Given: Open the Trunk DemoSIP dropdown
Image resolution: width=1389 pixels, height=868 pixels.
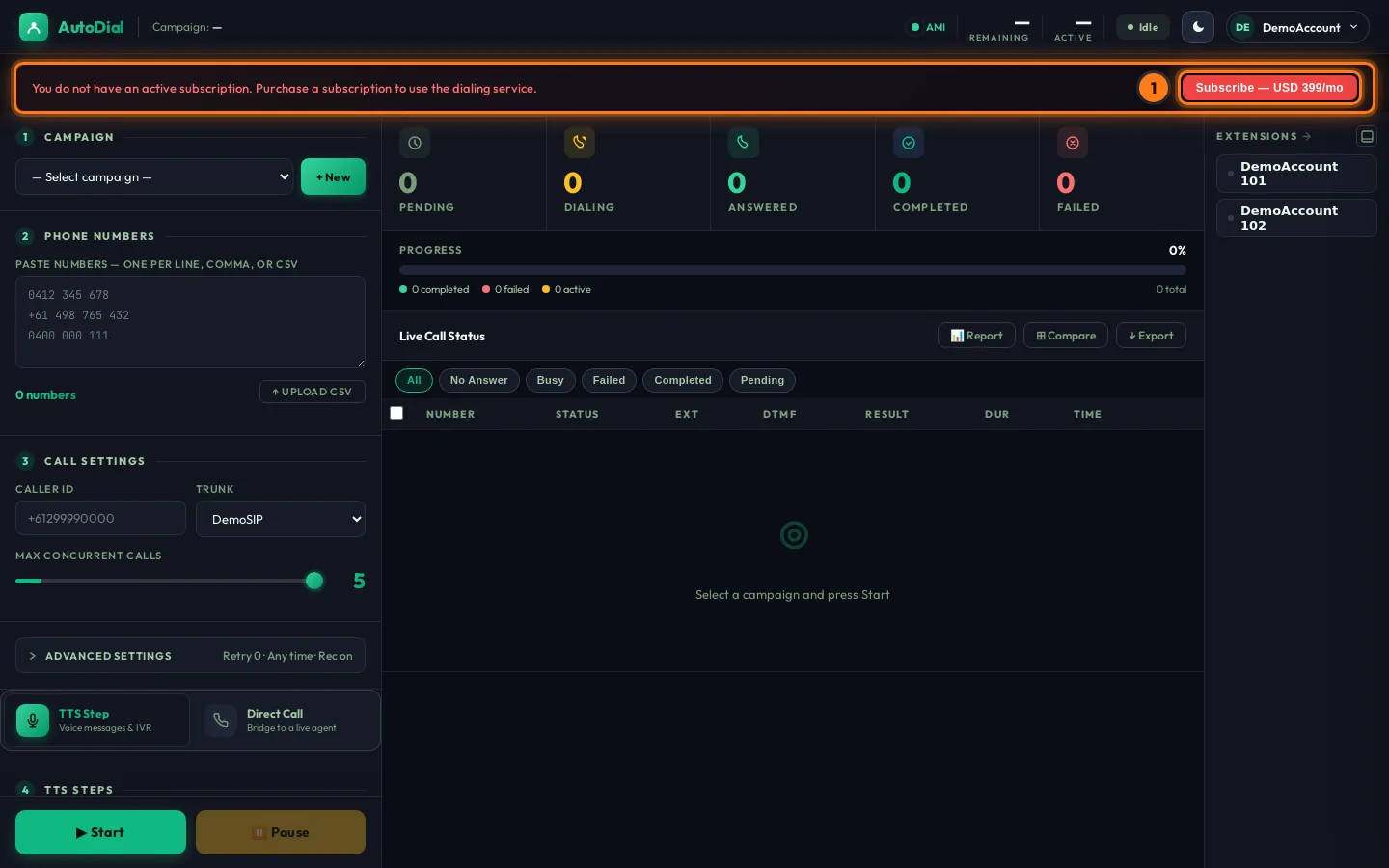Looking at the screenshot, I should (281, 519).
